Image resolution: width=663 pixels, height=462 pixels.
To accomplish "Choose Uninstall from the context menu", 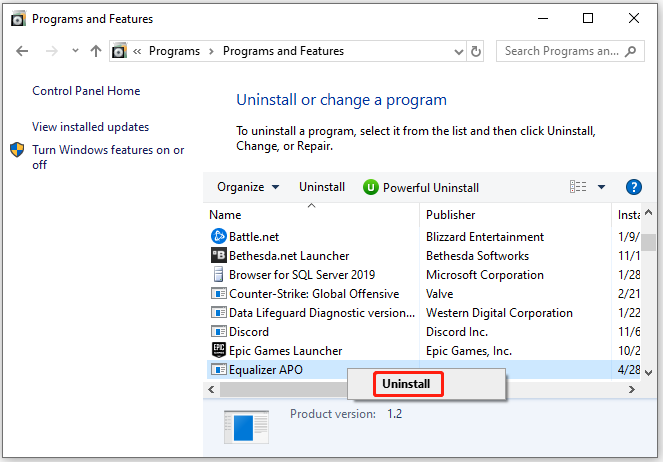I will [408, 384].
